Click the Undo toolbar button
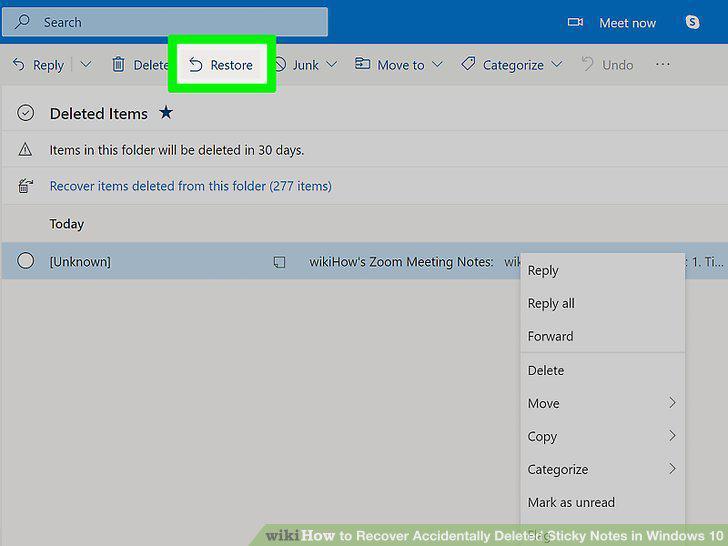 pyautogui.click(x=607, y=65)
